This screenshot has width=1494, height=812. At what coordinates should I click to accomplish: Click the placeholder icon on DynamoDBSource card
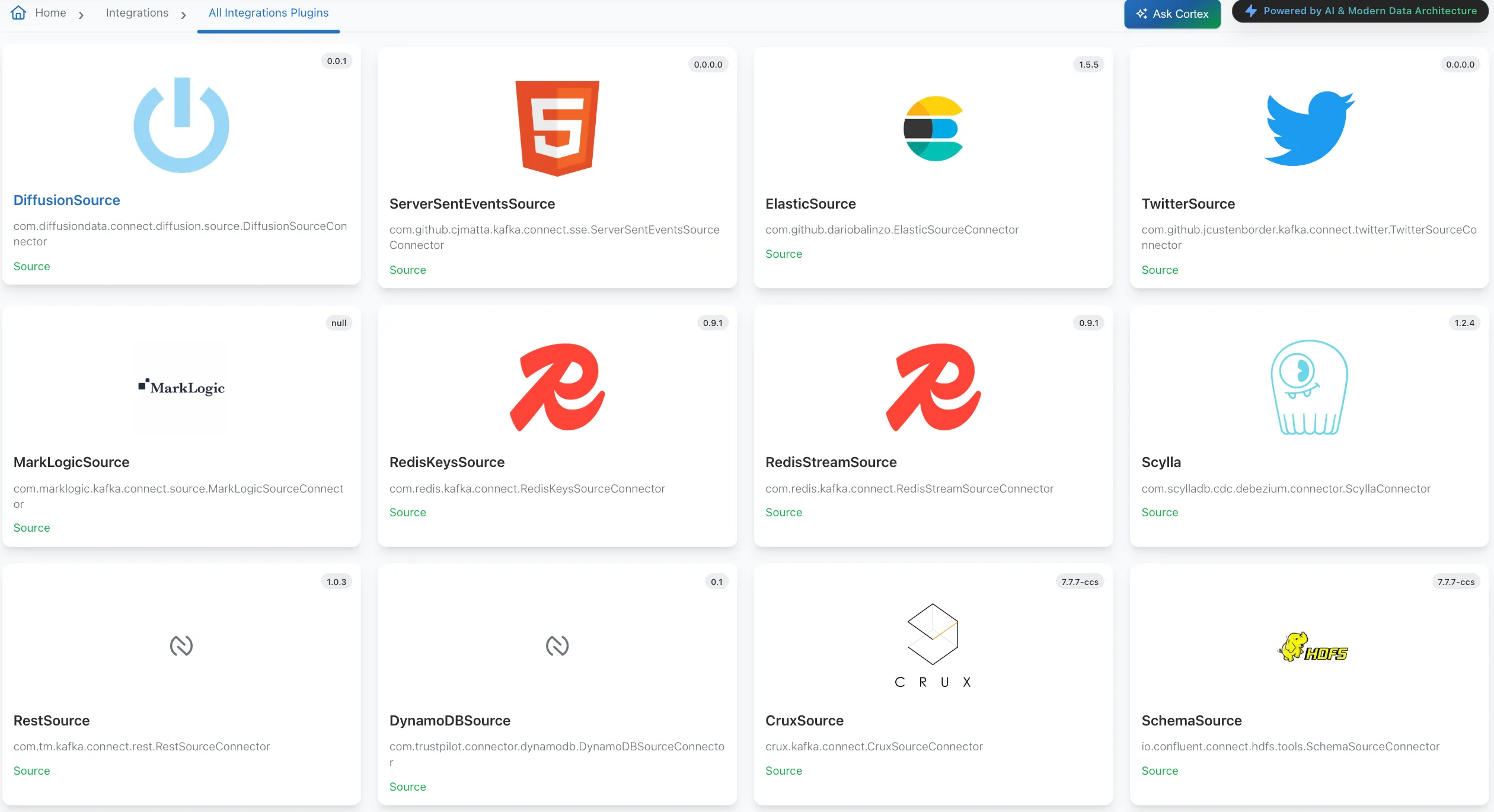[x=557, y=645]
